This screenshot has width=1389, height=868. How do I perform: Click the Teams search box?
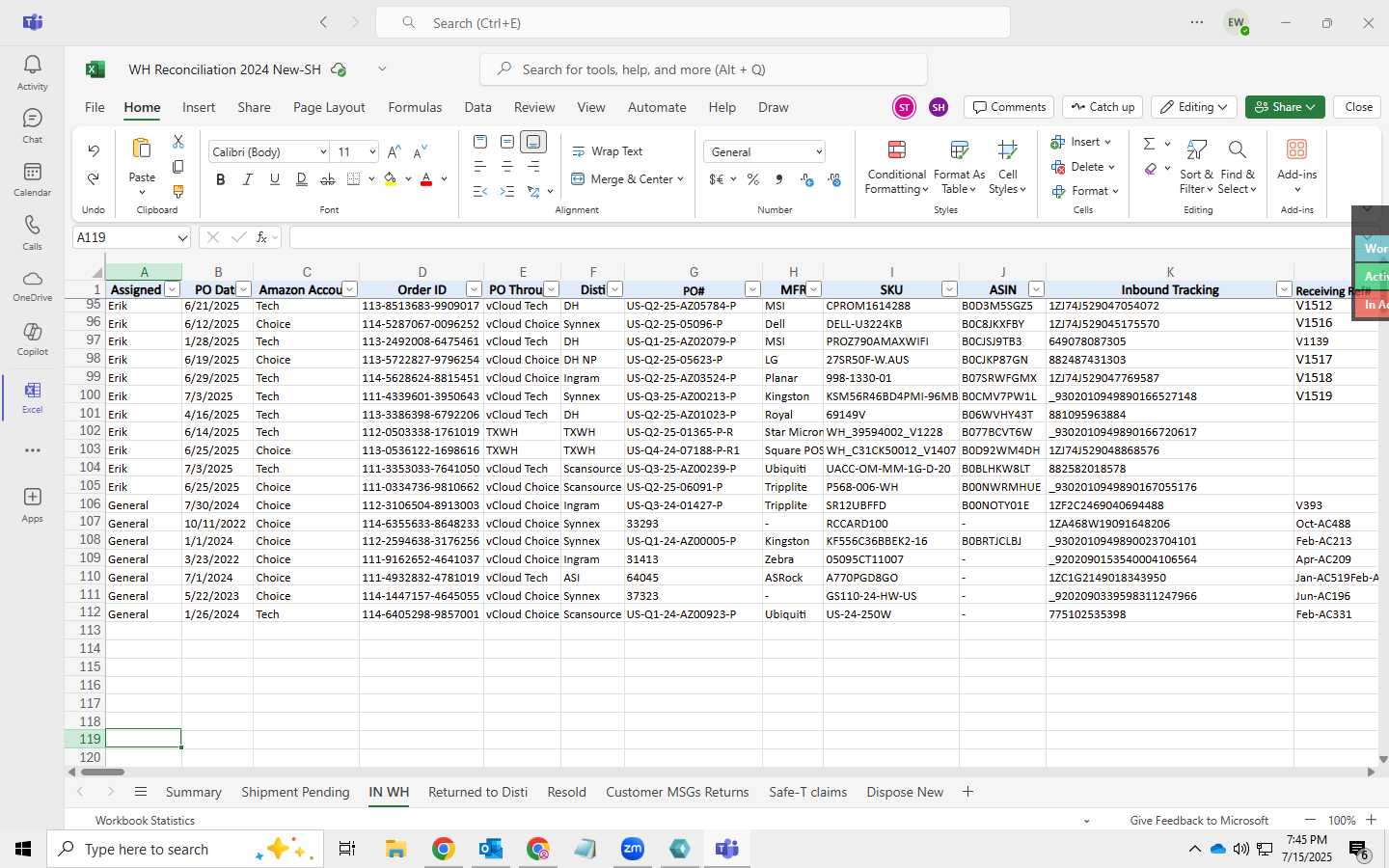[693, 22]
